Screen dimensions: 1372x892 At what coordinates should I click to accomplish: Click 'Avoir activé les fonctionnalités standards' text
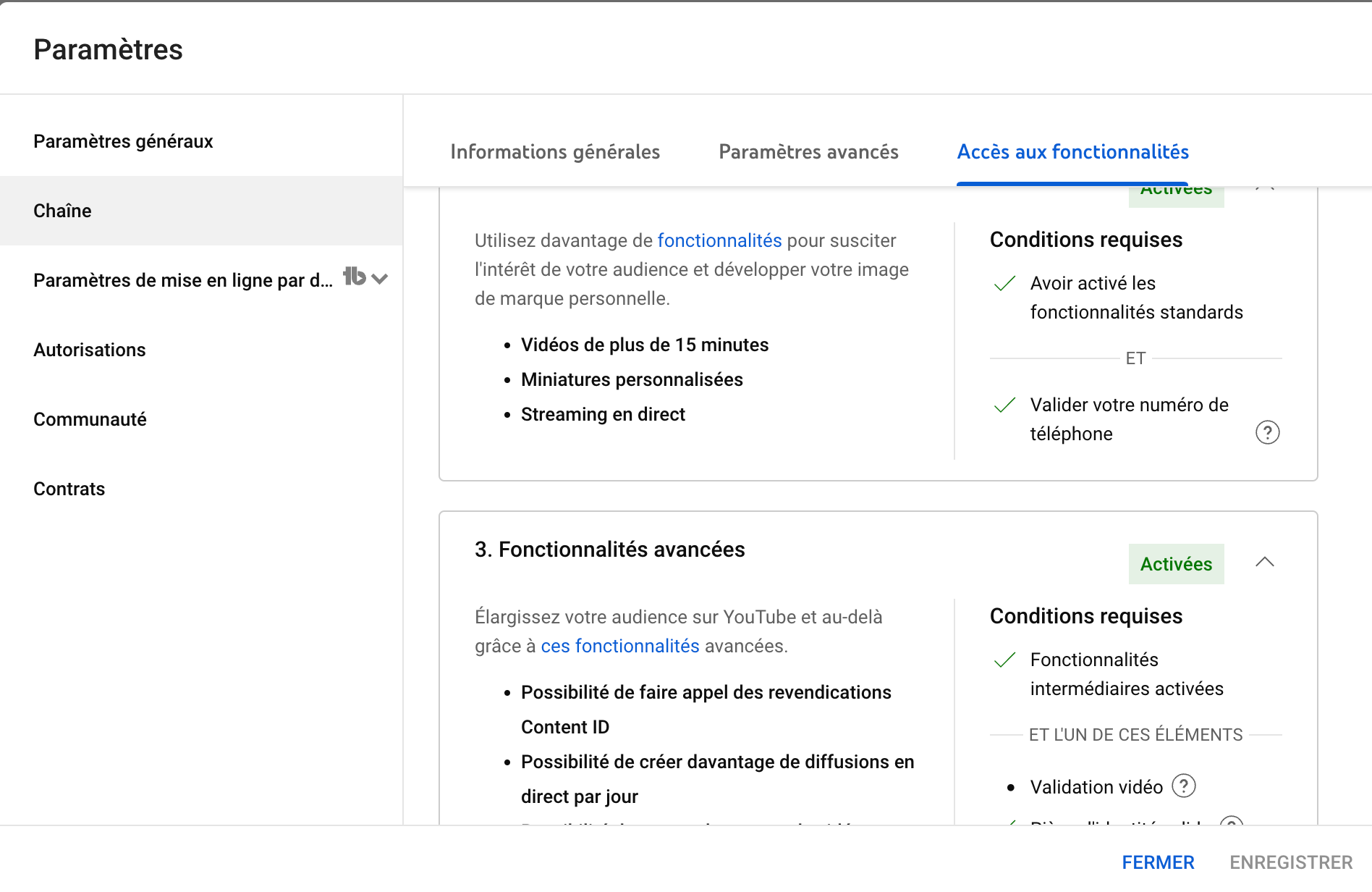1136,298
